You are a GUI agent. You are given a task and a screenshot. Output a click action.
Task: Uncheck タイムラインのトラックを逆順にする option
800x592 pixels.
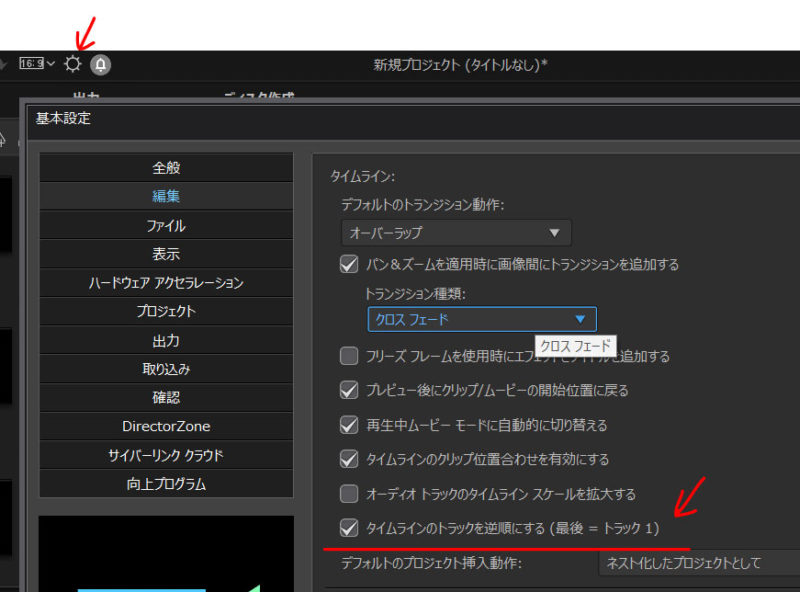click(349, 527)
